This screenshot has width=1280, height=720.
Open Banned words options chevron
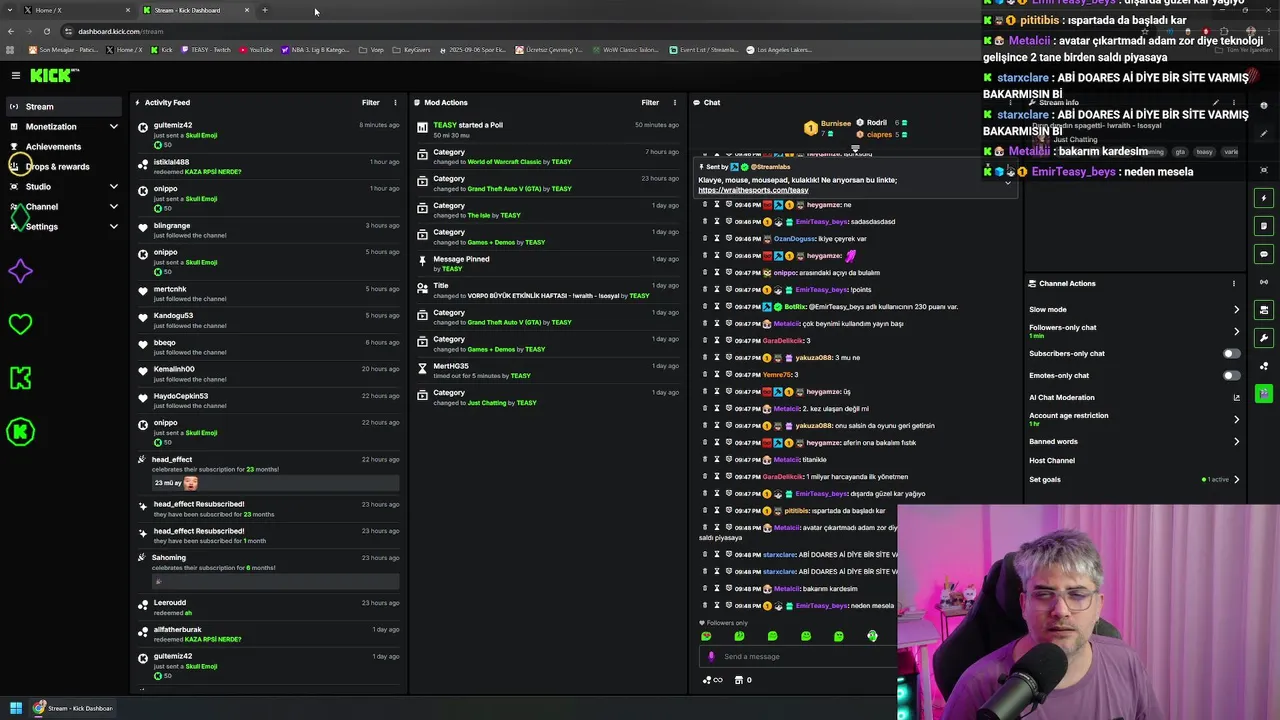pos(1236,441)
